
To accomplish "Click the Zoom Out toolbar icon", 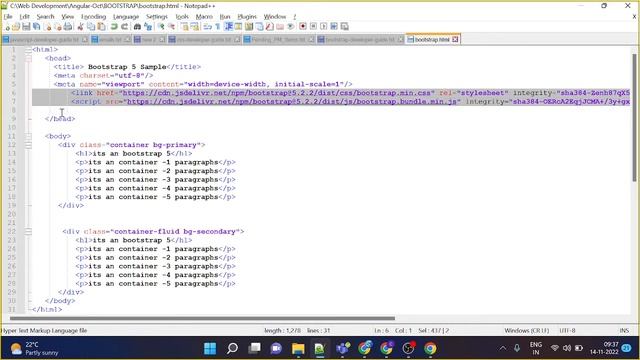I will [171, 27].
